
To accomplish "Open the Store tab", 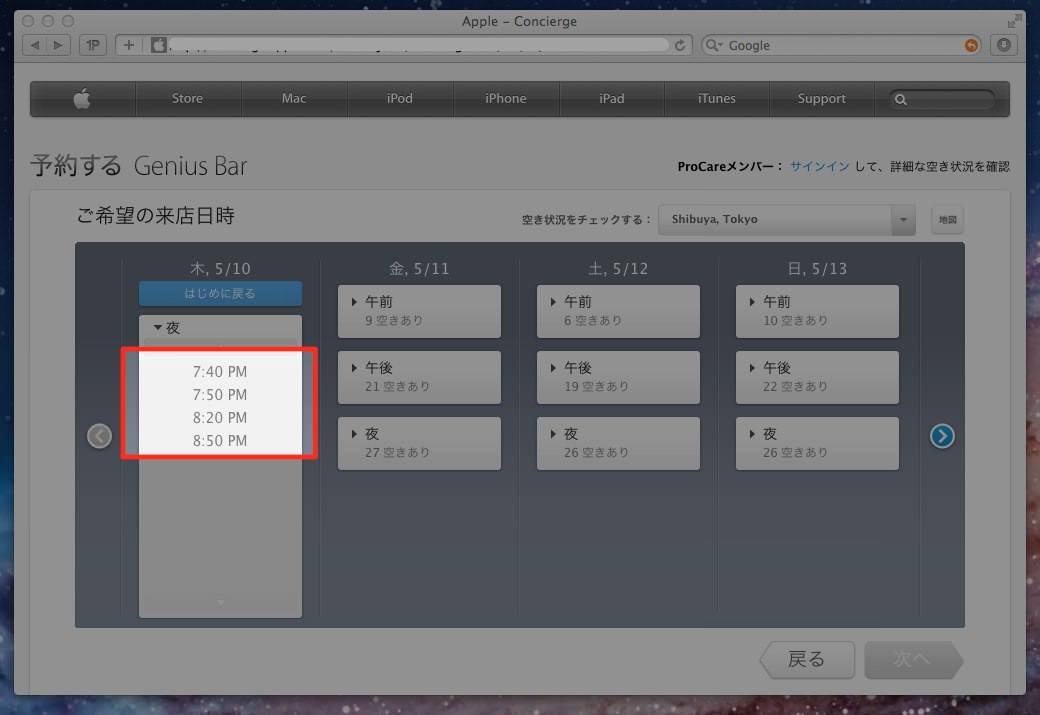I will (x=188, y=99).
